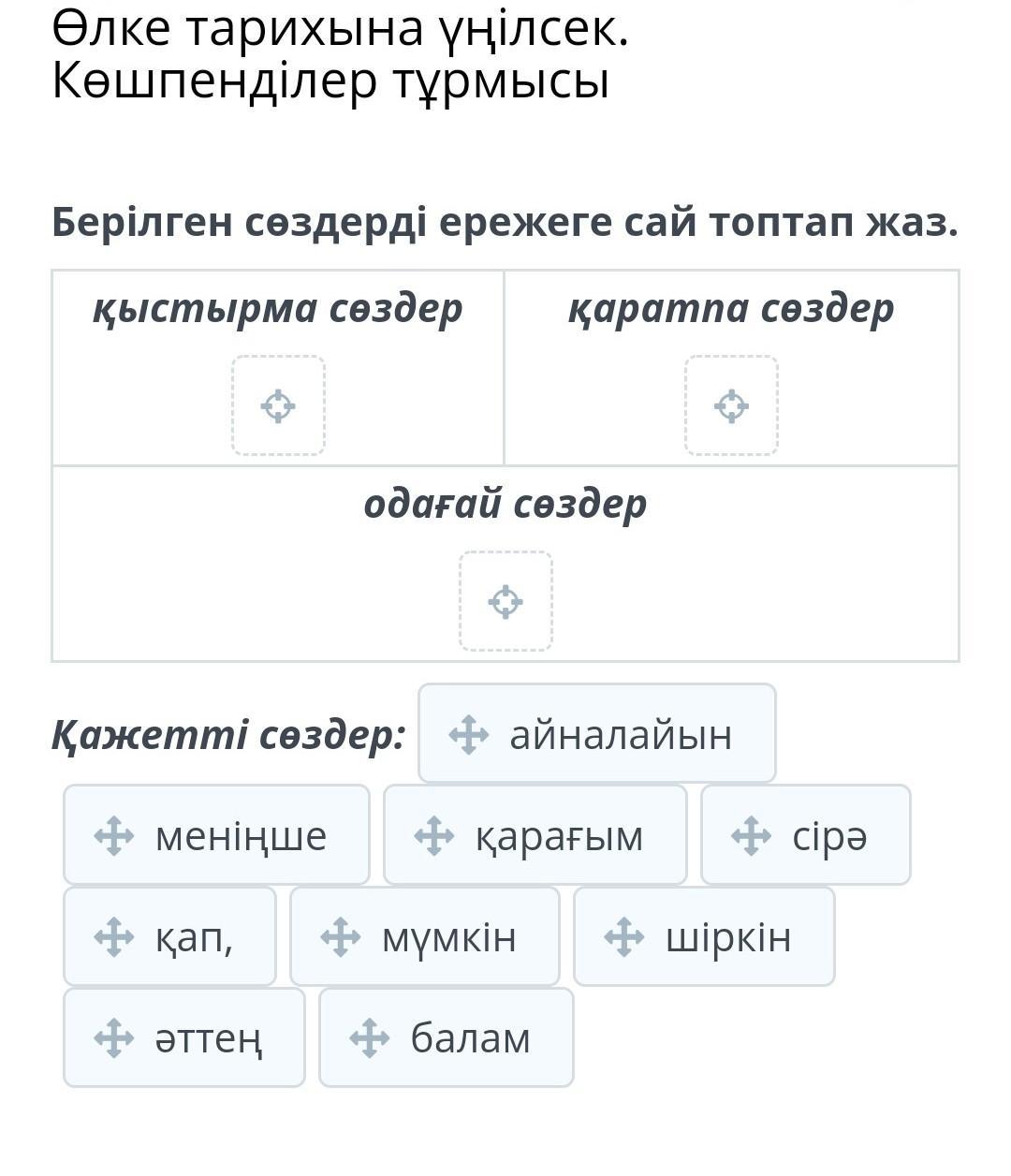Click move handle icon on әттең
The image size is (1011, 1176).
point(113,1037)
